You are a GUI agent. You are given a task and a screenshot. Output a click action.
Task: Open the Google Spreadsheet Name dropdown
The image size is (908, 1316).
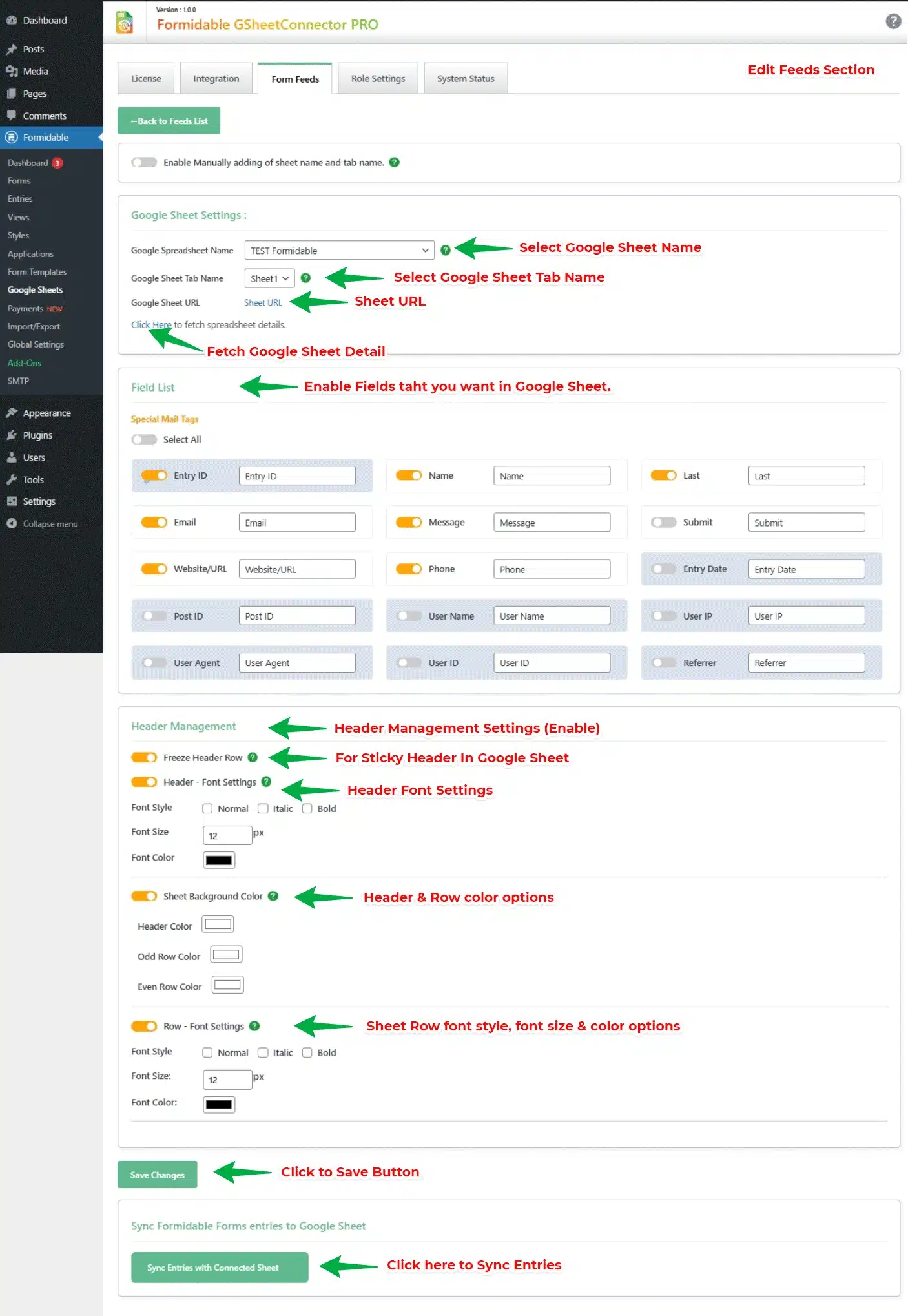(339, 251)
